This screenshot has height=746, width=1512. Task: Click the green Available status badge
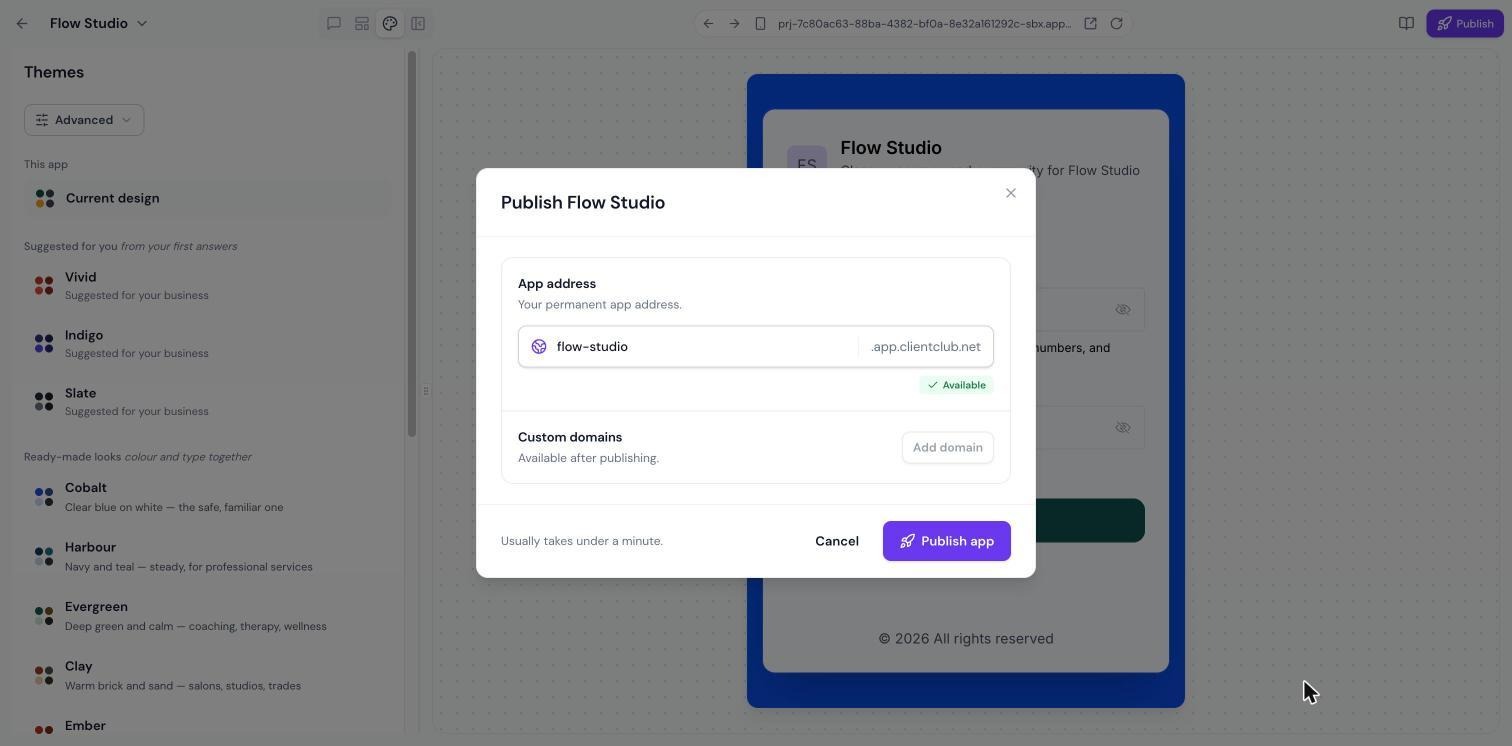click(x=956, y=385)
